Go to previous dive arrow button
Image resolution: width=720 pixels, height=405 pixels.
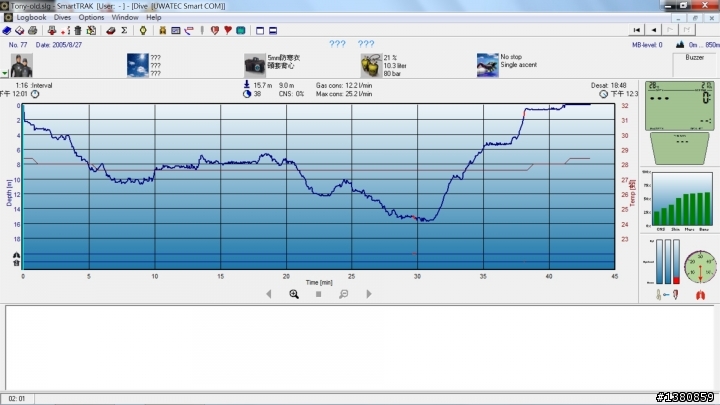click(x=653, y=30)
